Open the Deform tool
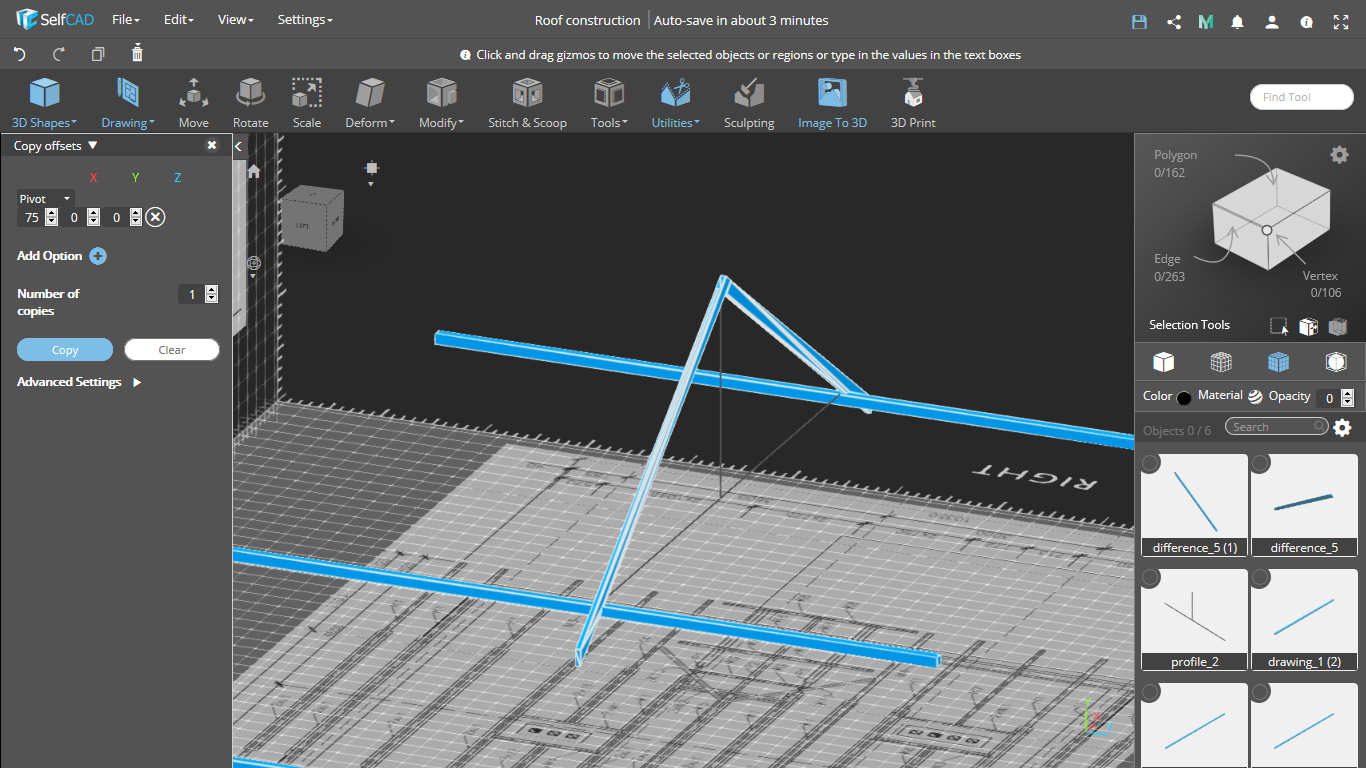This screenshot has height=768, width=1366. coord(370,103)
